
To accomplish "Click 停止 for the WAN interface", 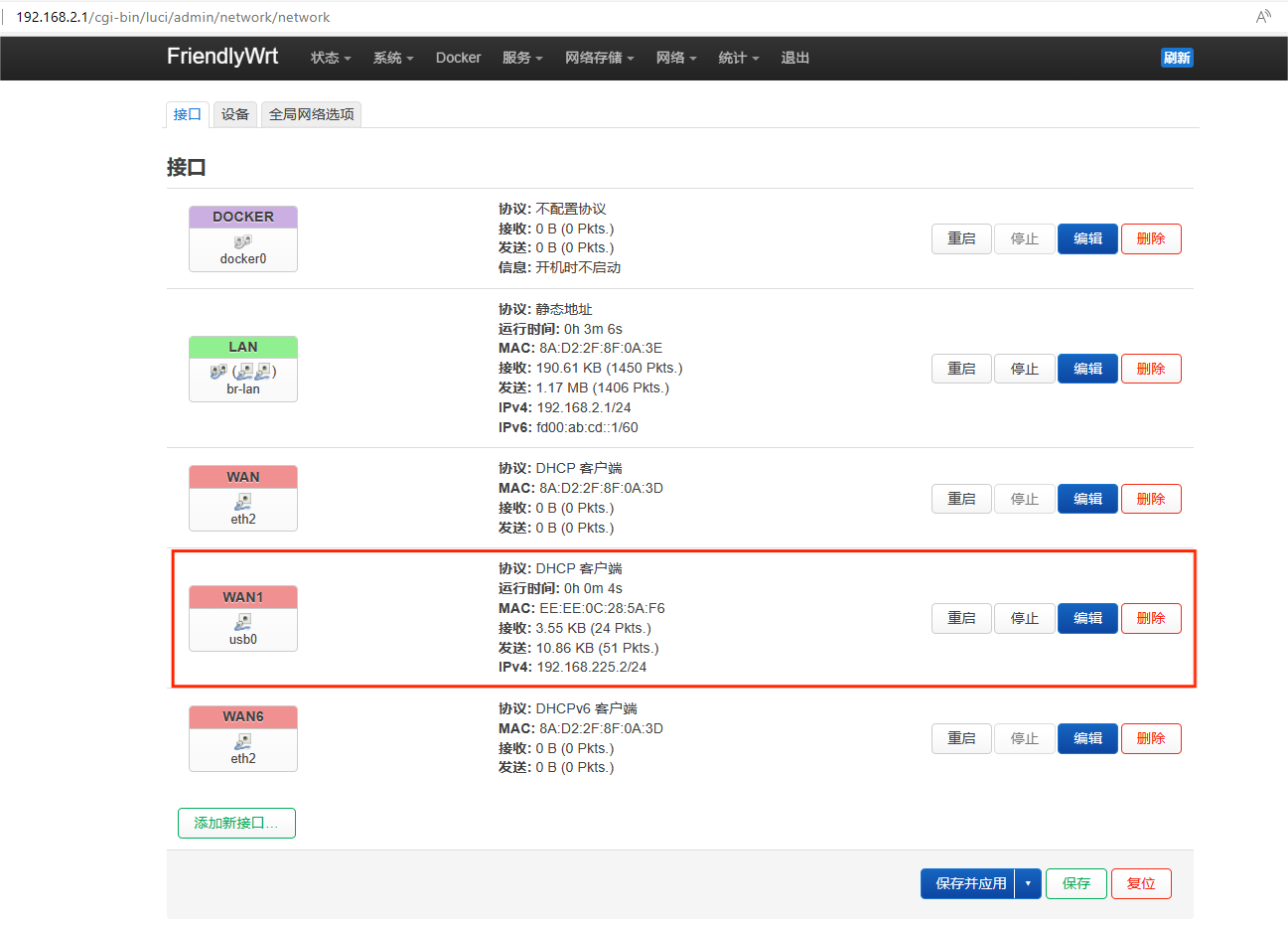I will coord(1025,499).
